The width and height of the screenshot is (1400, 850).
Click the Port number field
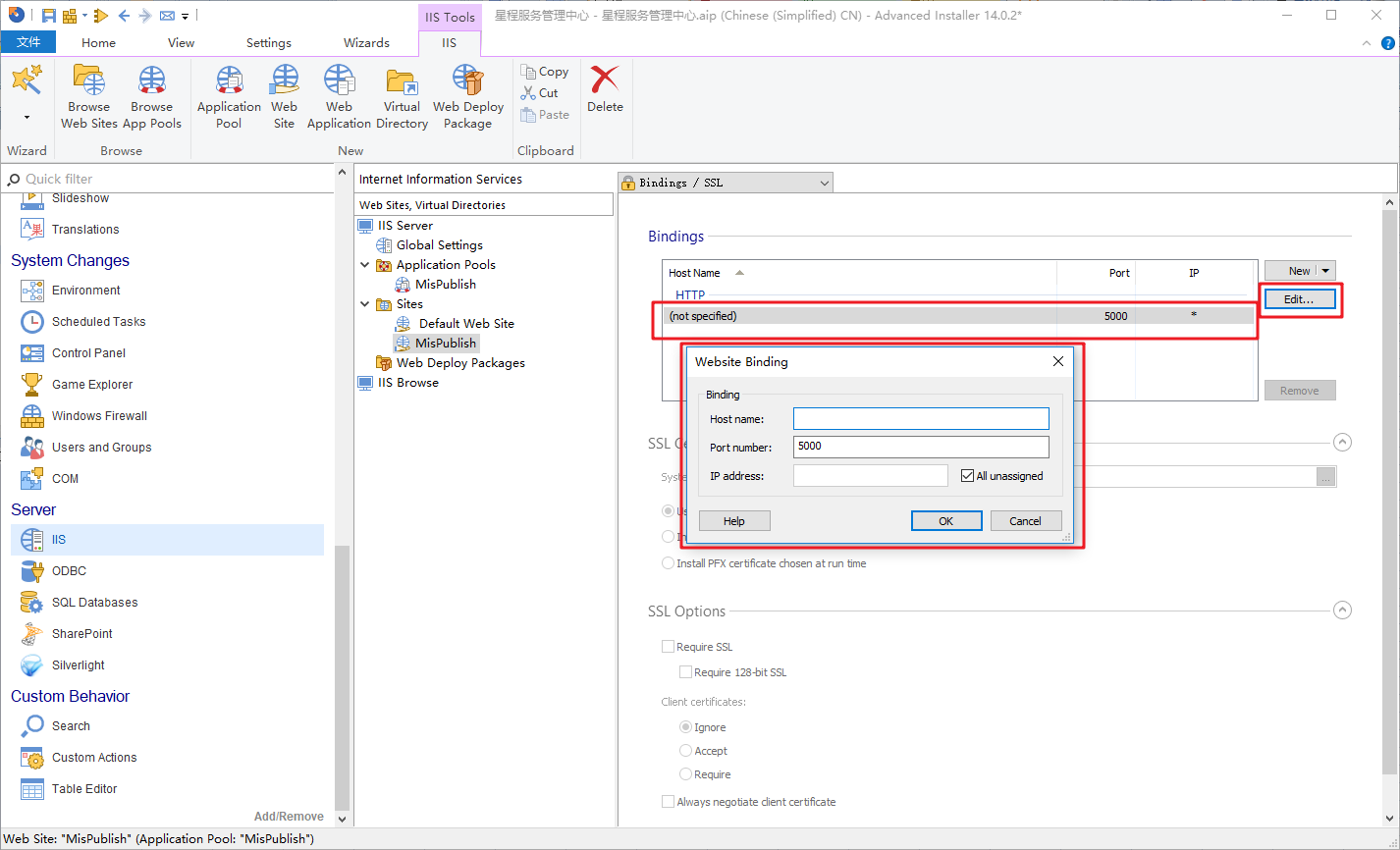pyautogui.click(x=921, y=447)
